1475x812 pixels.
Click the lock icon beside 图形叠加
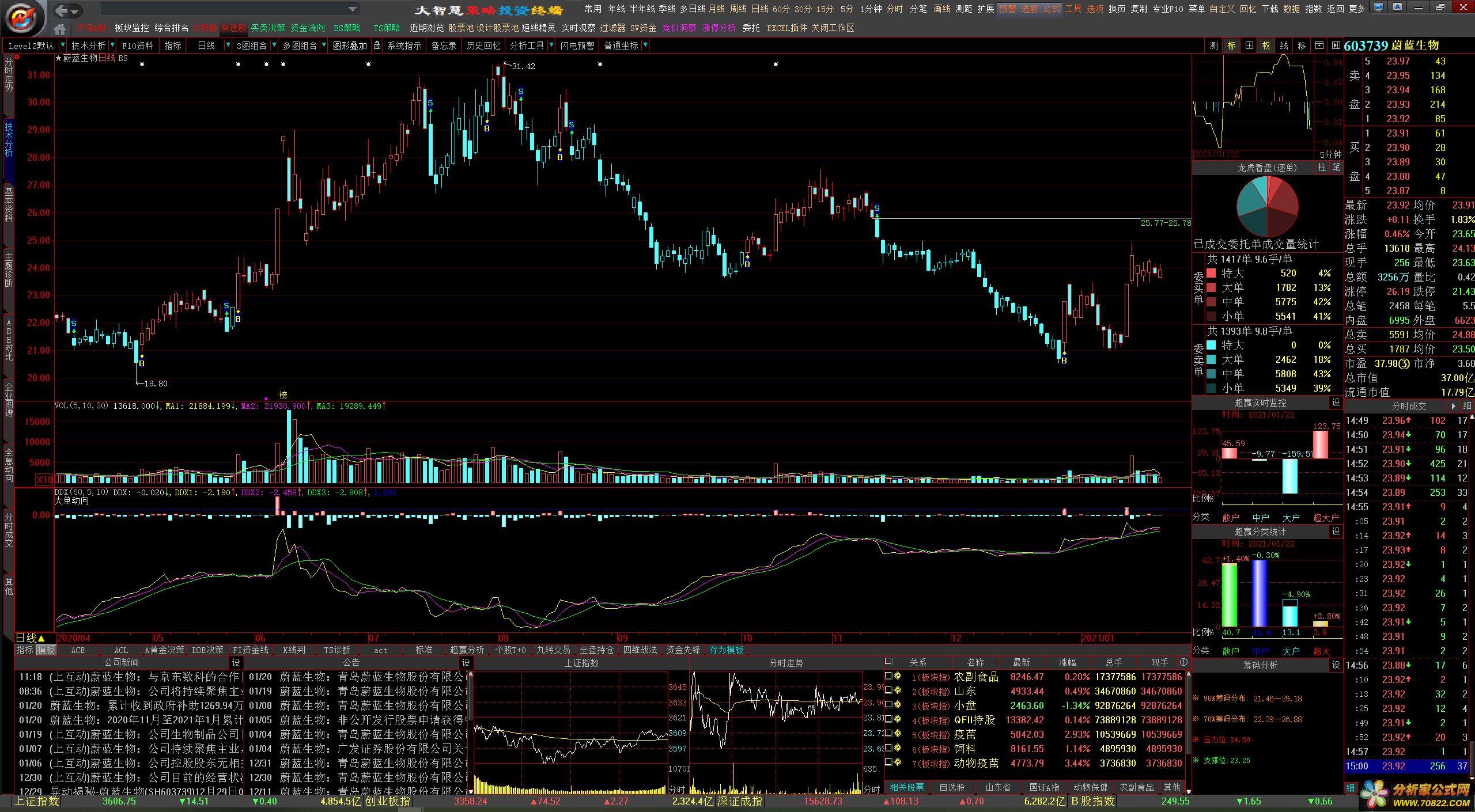(377, 45)
